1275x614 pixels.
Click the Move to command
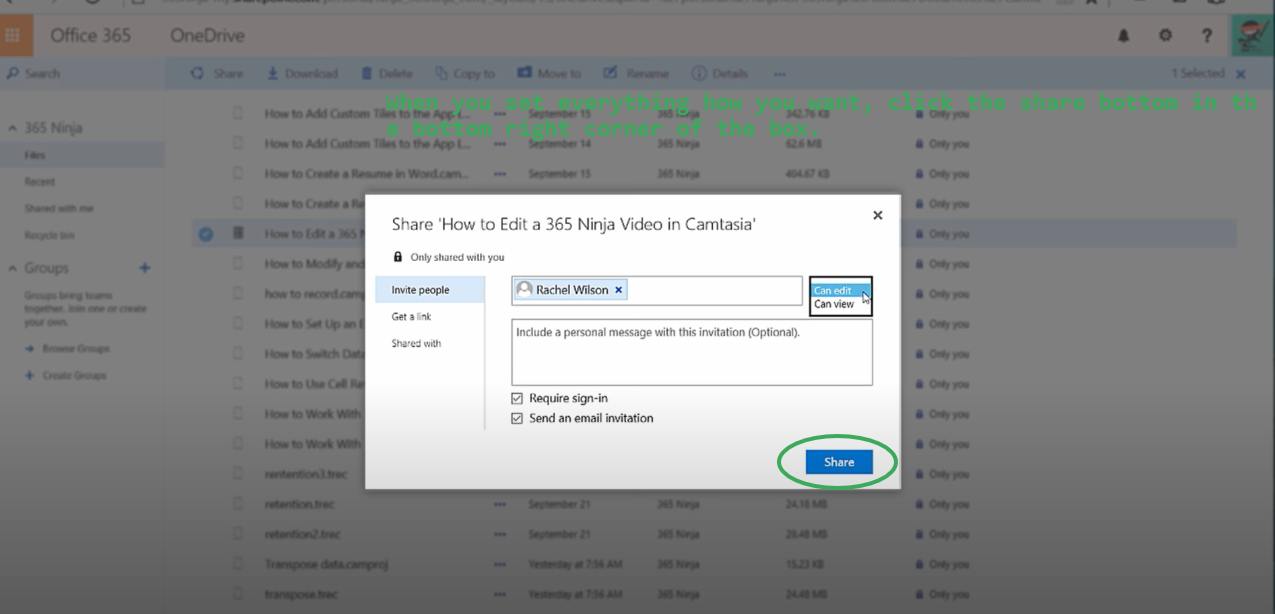[x=549, y=74]
